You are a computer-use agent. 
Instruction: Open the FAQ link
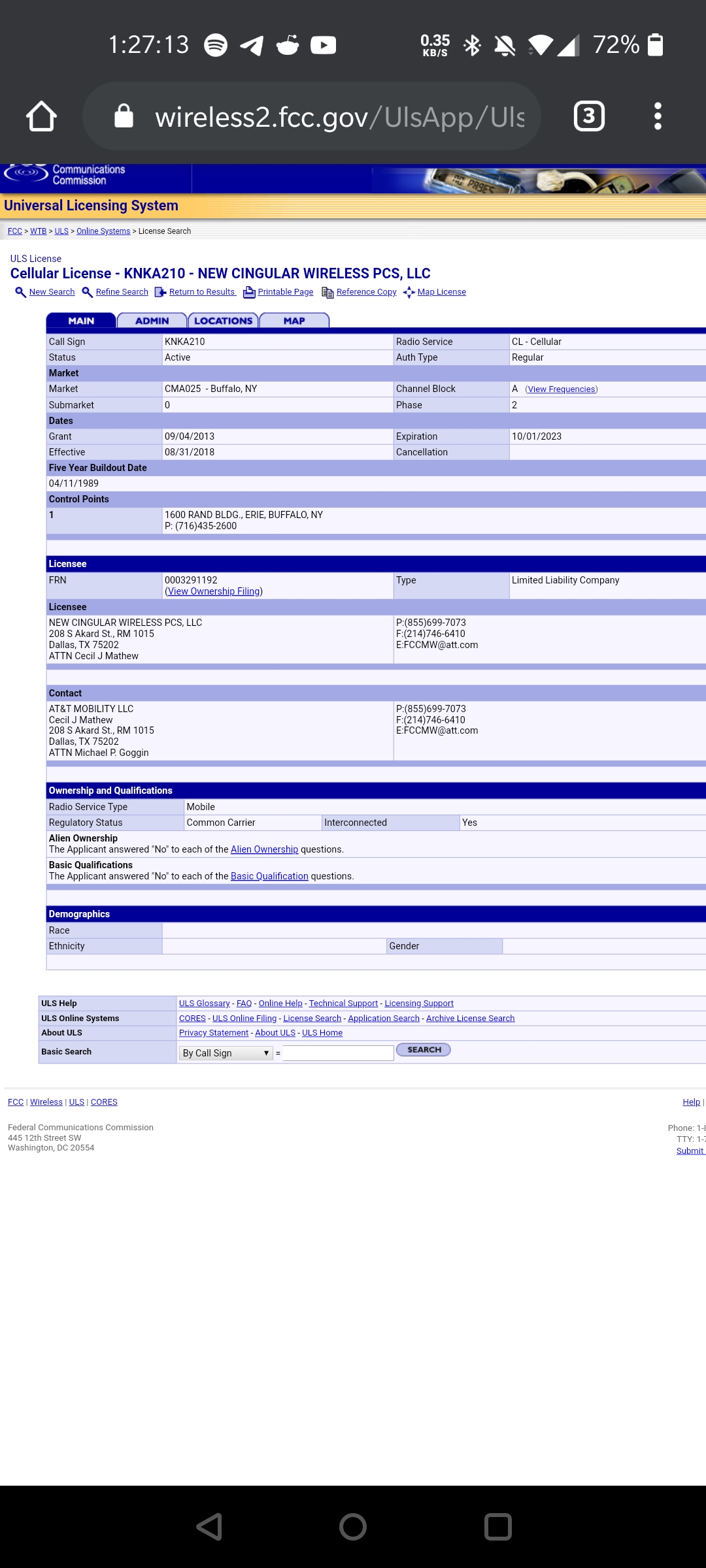point(244,1004)
